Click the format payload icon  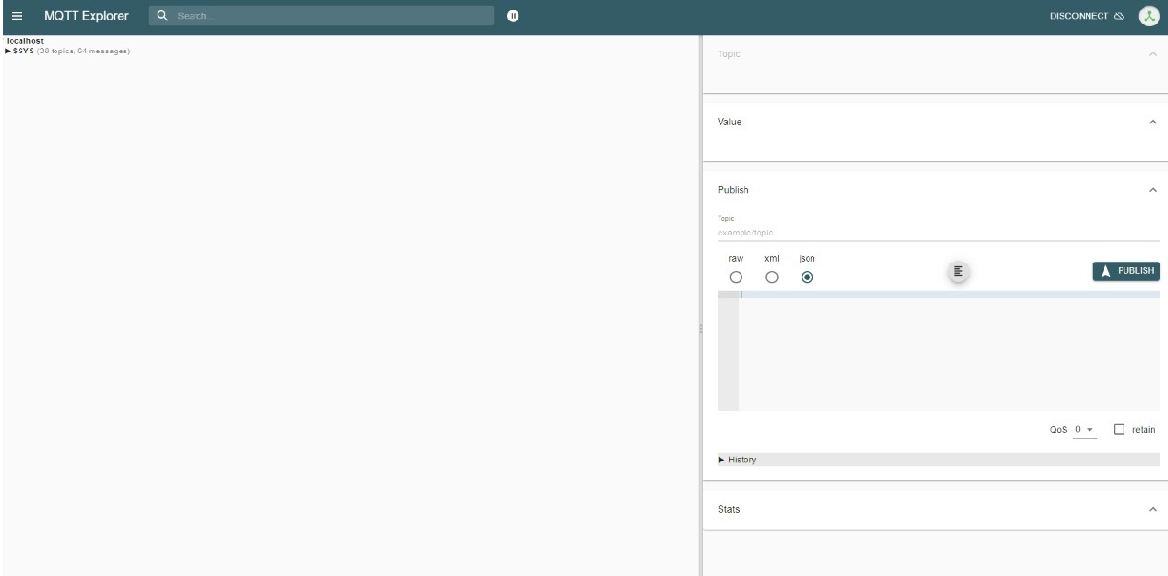tap(957, 271)
